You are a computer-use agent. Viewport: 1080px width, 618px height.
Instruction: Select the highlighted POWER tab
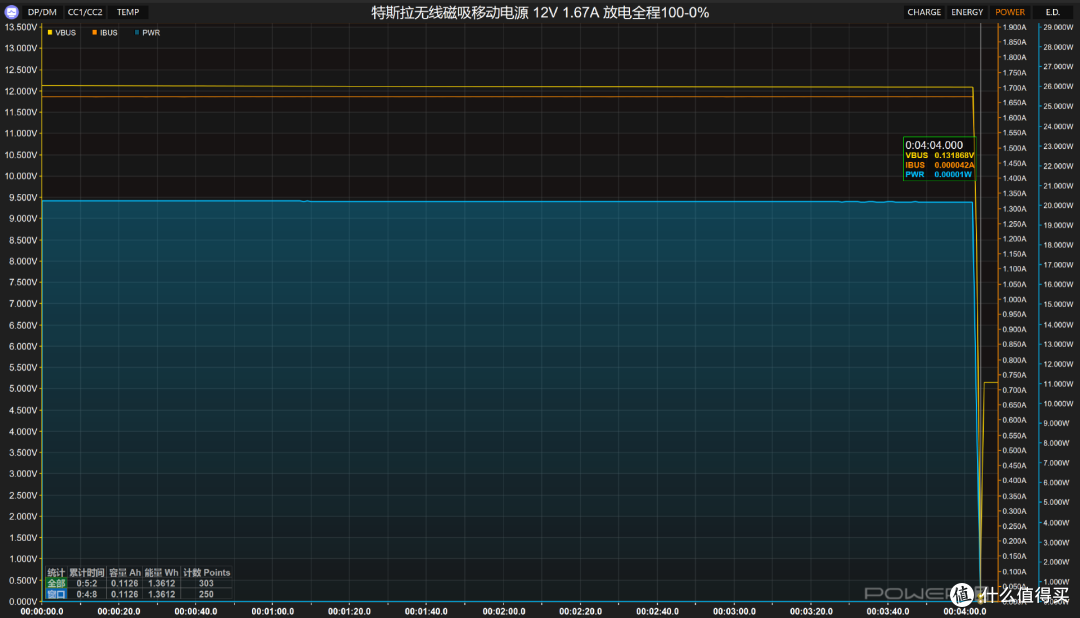(1010, 12)
